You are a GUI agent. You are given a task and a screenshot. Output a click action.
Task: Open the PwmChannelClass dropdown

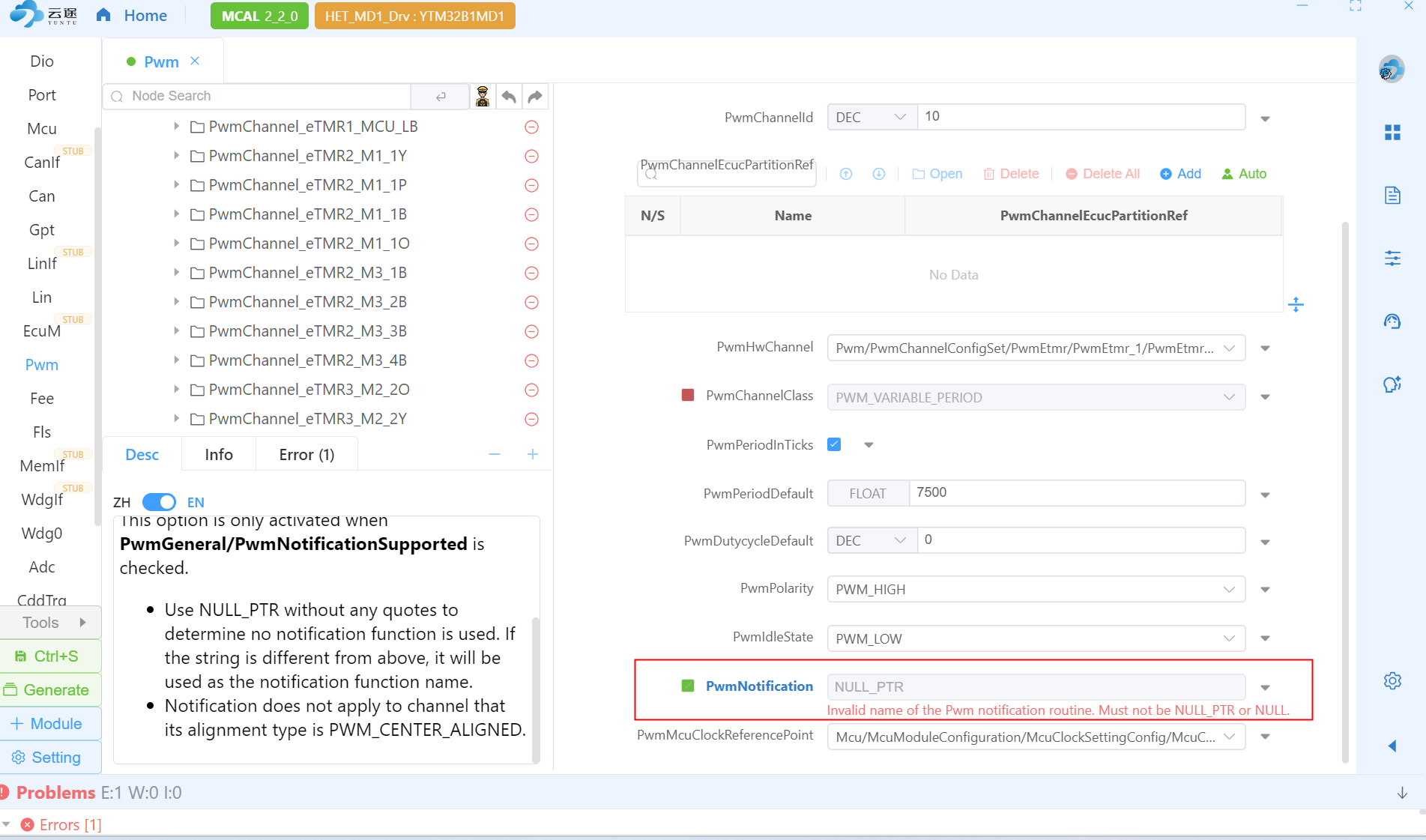[1036, 397]
